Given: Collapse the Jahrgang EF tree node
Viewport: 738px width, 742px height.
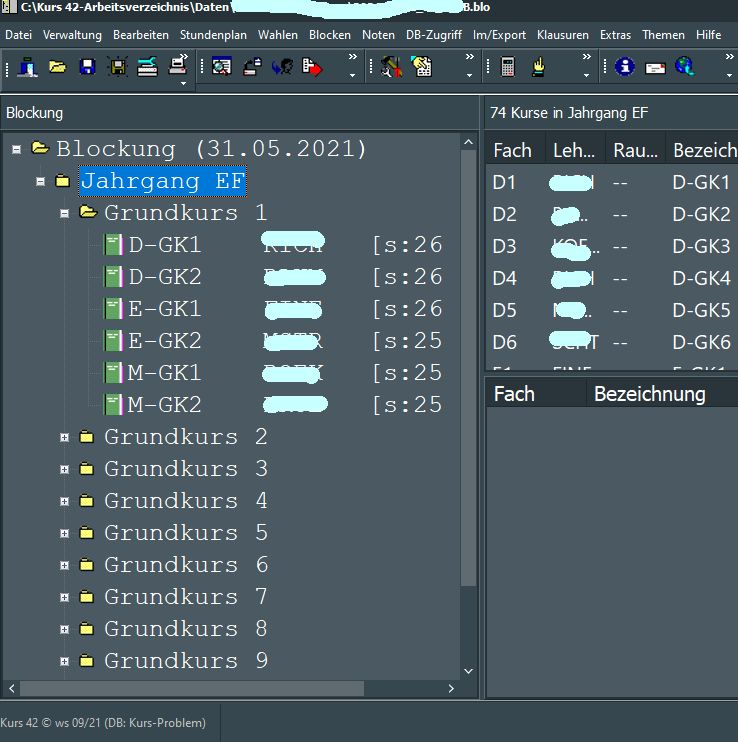Looking at the screenshot, I should coord(40,182).
